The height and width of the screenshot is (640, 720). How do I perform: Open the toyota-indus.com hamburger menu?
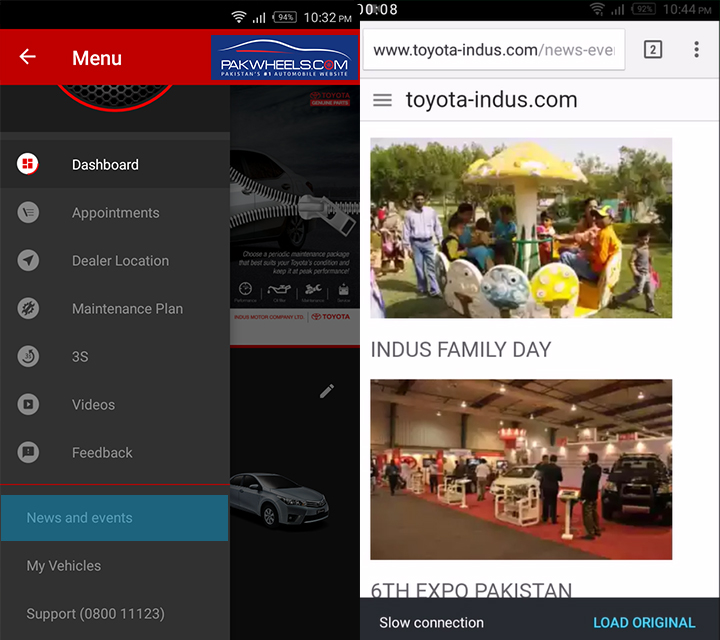tap(382, 100)
